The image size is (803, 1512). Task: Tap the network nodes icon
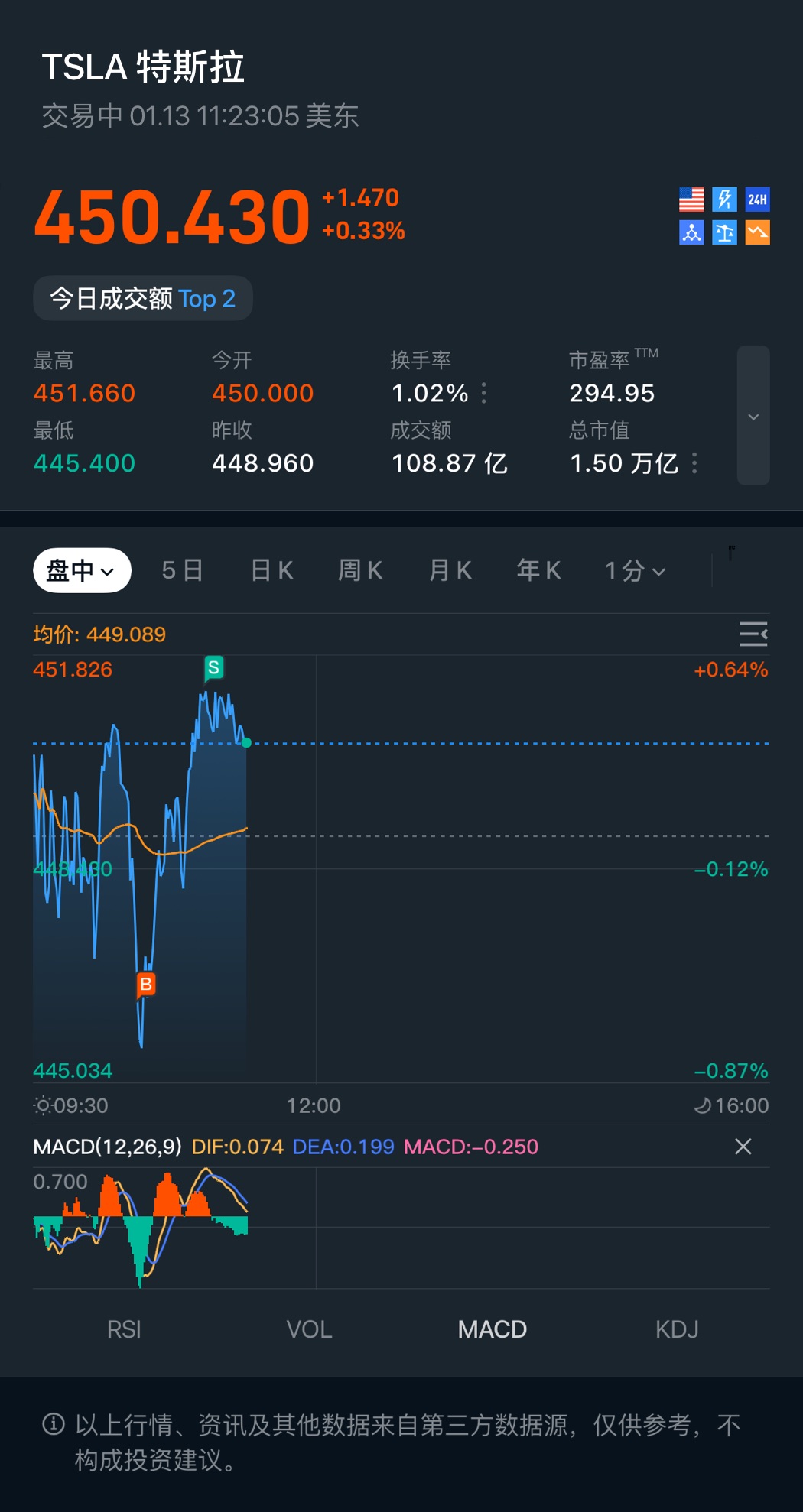click(691, 232)
